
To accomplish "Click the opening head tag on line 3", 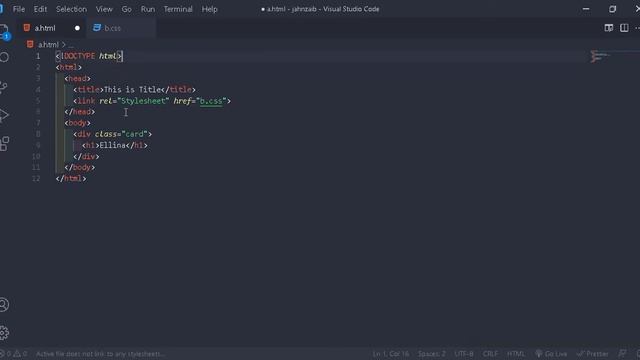I will (x=78, y=78).
